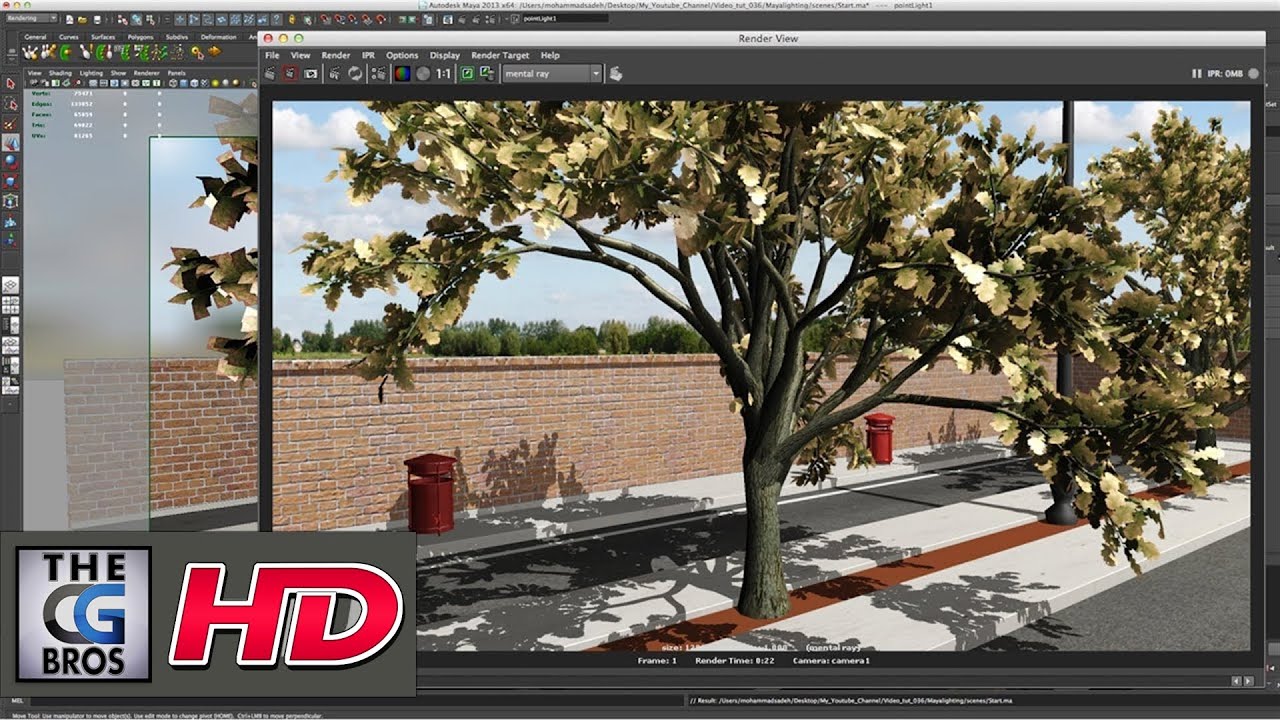Refresh the IPR image

pyautogui.click(x=355, y=73)
